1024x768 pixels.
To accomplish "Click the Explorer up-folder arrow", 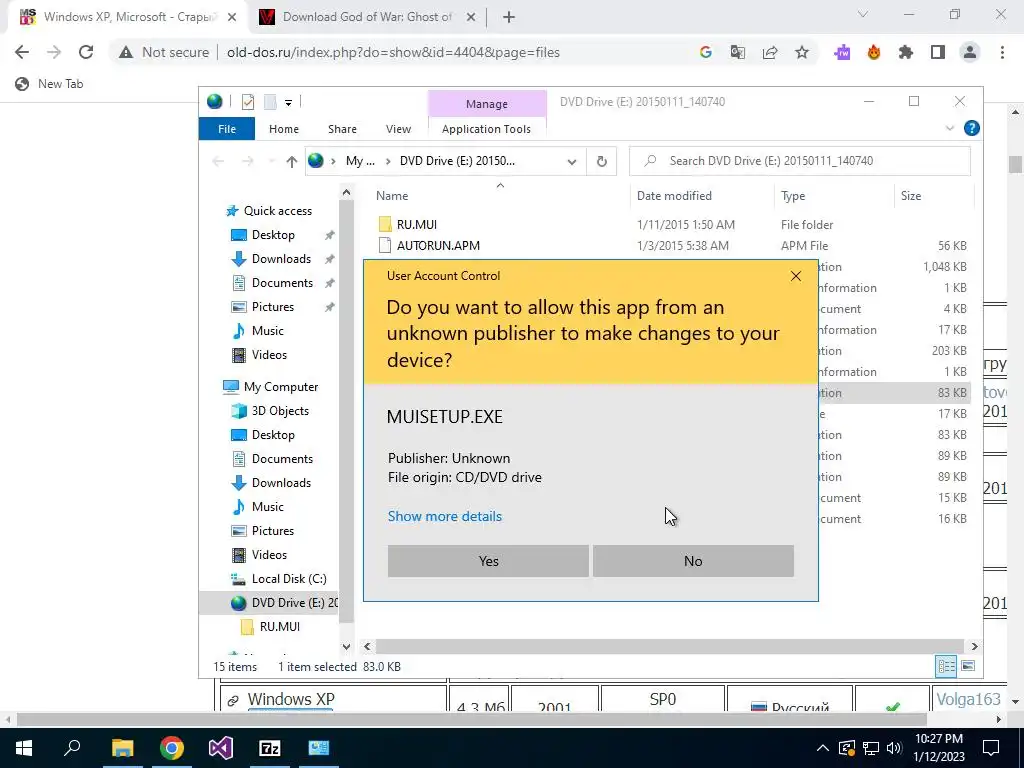I will (291, 161).
